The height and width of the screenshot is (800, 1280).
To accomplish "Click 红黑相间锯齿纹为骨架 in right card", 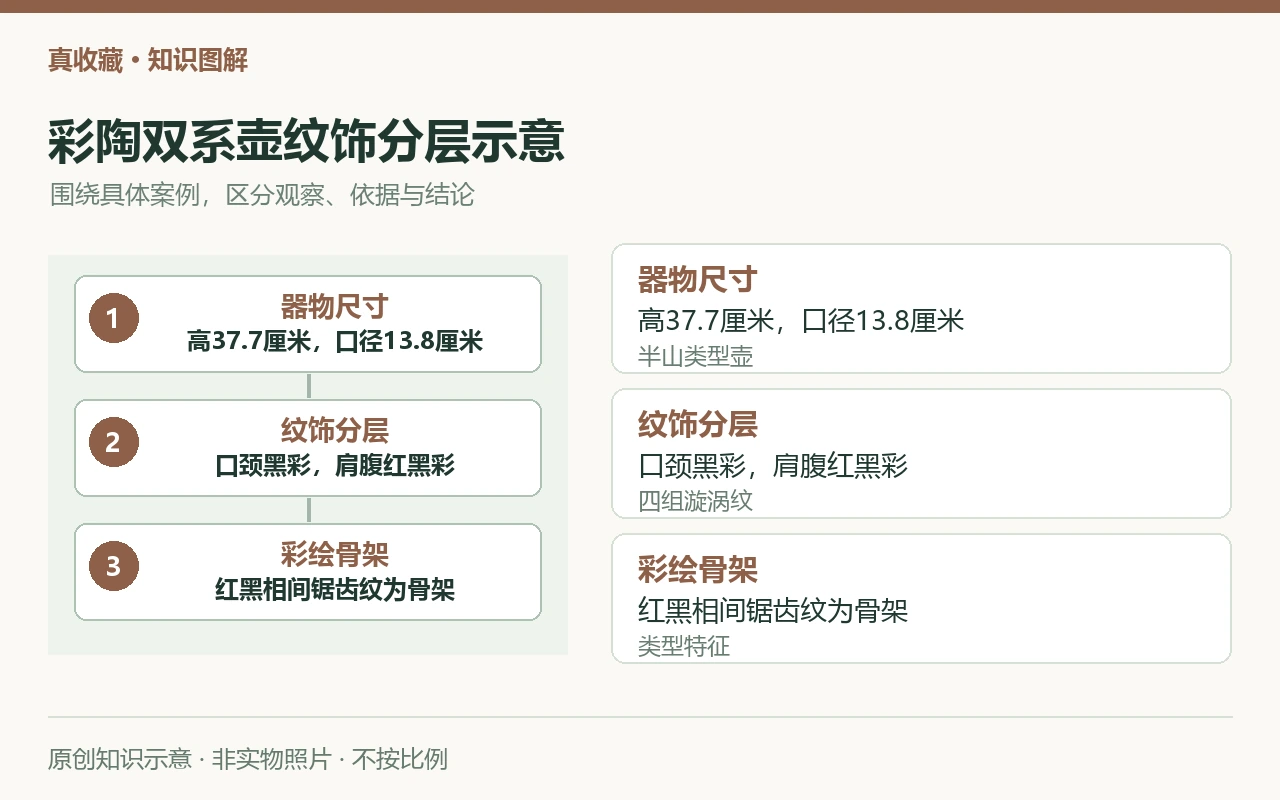I will point(773,611).
